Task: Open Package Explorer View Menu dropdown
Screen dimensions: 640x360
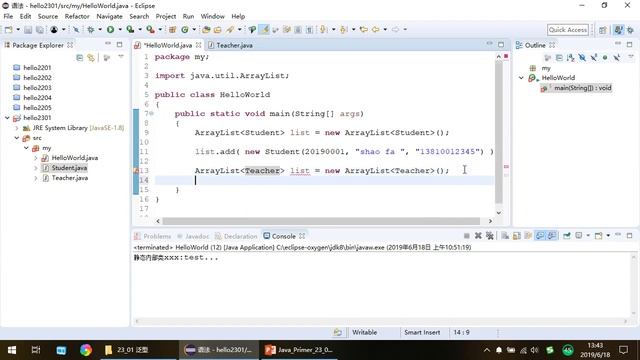Action: (121, 58)
